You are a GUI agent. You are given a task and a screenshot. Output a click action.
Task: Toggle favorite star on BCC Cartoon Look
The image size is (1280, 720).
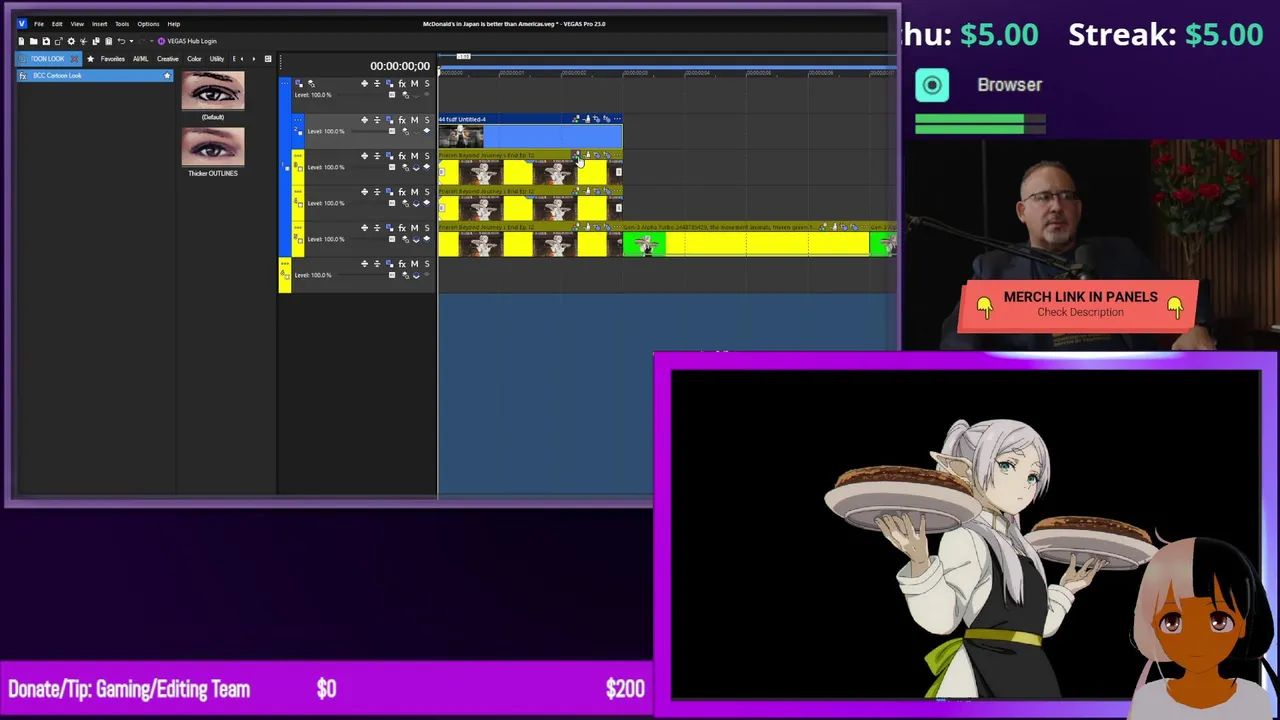point(167,76)
